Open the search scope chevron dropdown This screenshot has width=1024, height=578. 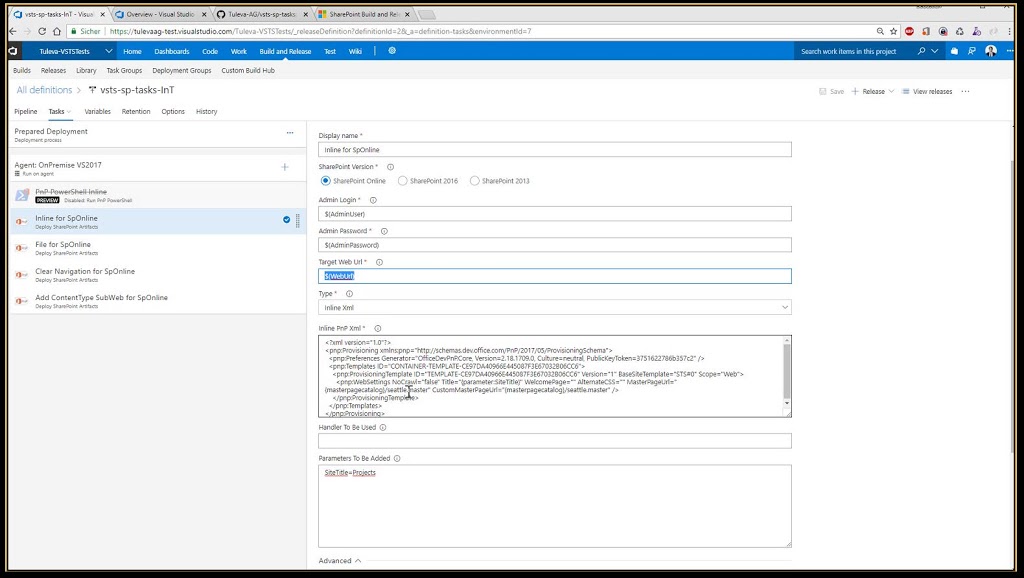coord(935,51)
